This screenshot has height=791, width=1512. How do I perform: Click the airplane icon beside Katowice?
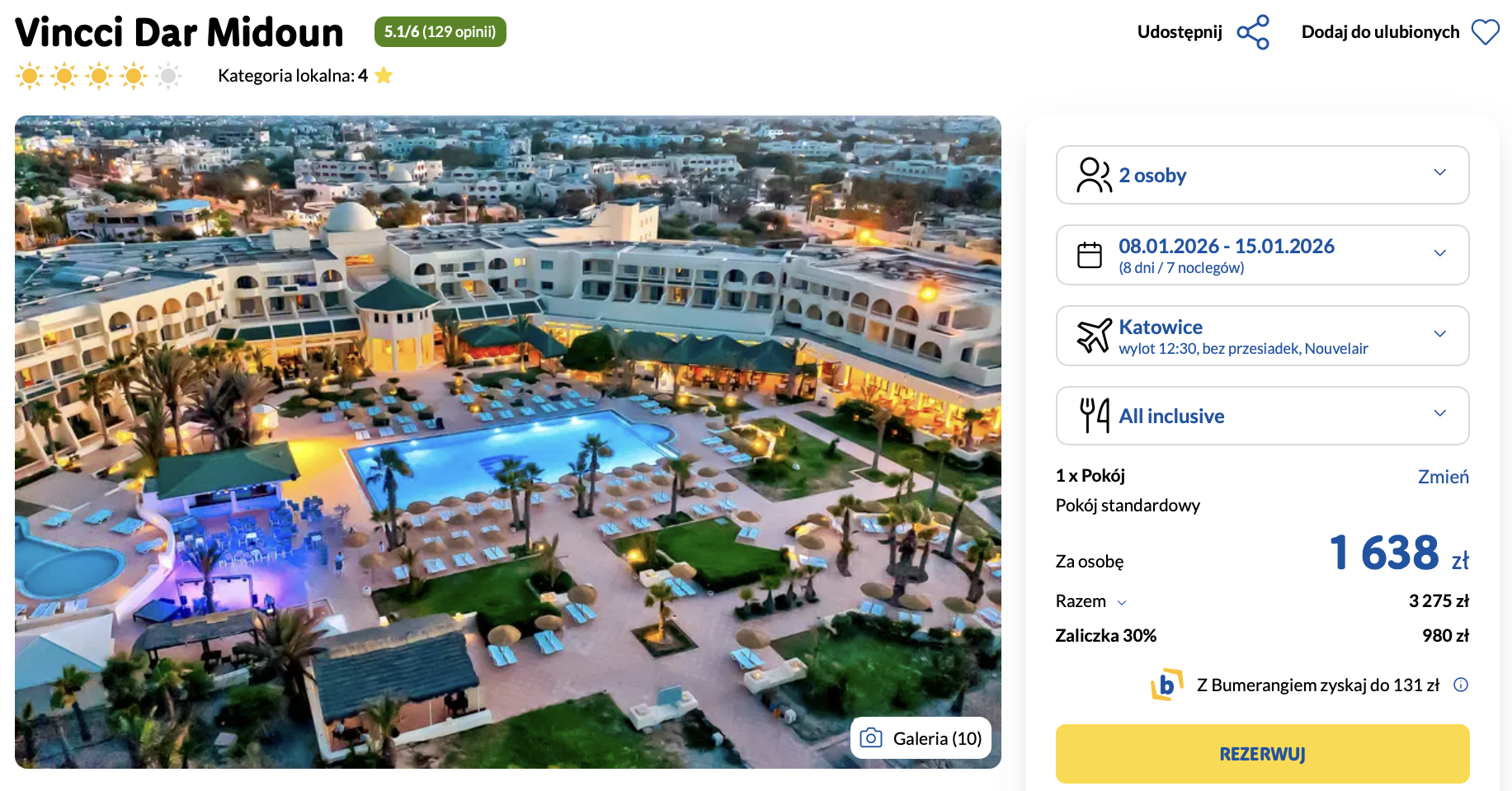tap(1094, 336)
